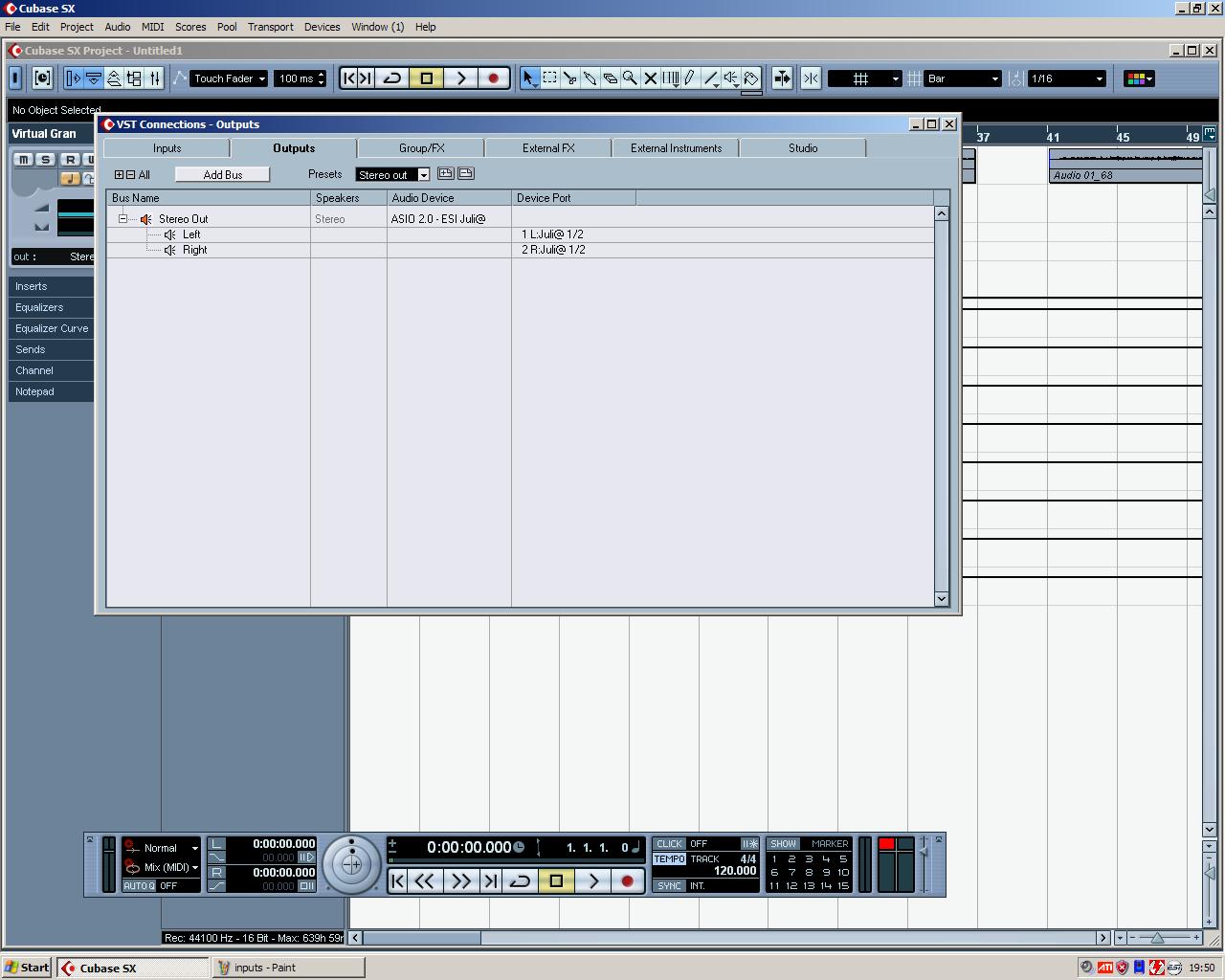Open the Bar grid type dropdown
This screenshot has width=1225, height=980.
pos(963,78)
